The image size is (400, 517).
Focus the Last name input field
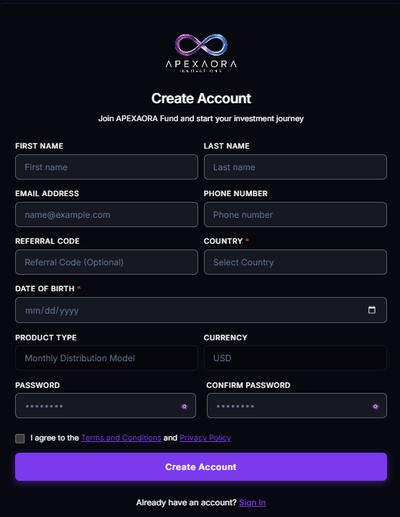(x=295, y=167)
